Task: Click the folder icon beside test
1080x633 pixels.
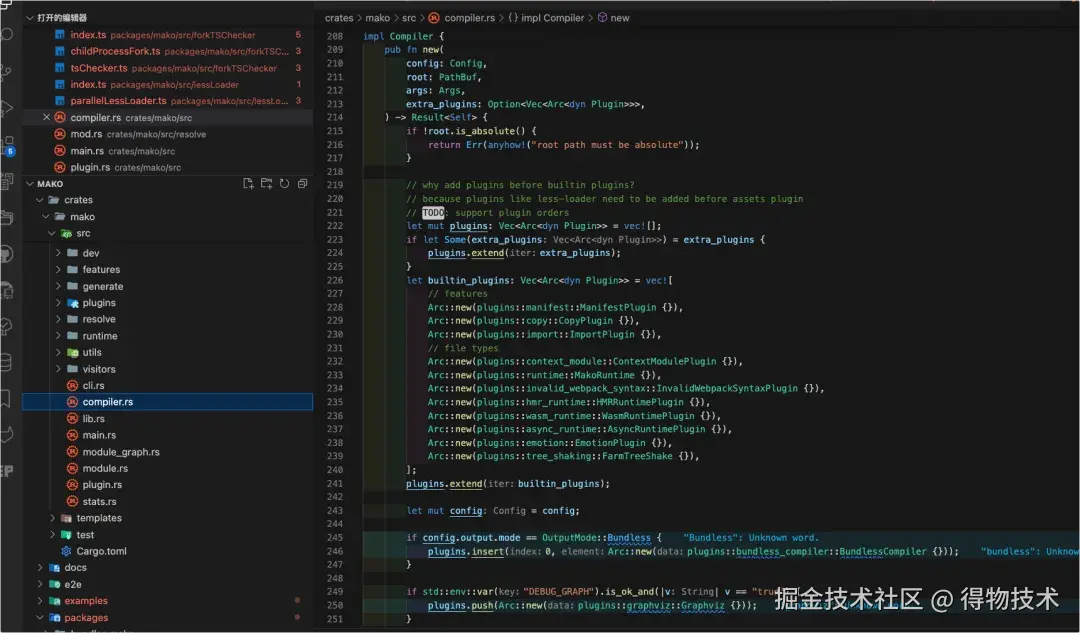Action: point(66,535)
